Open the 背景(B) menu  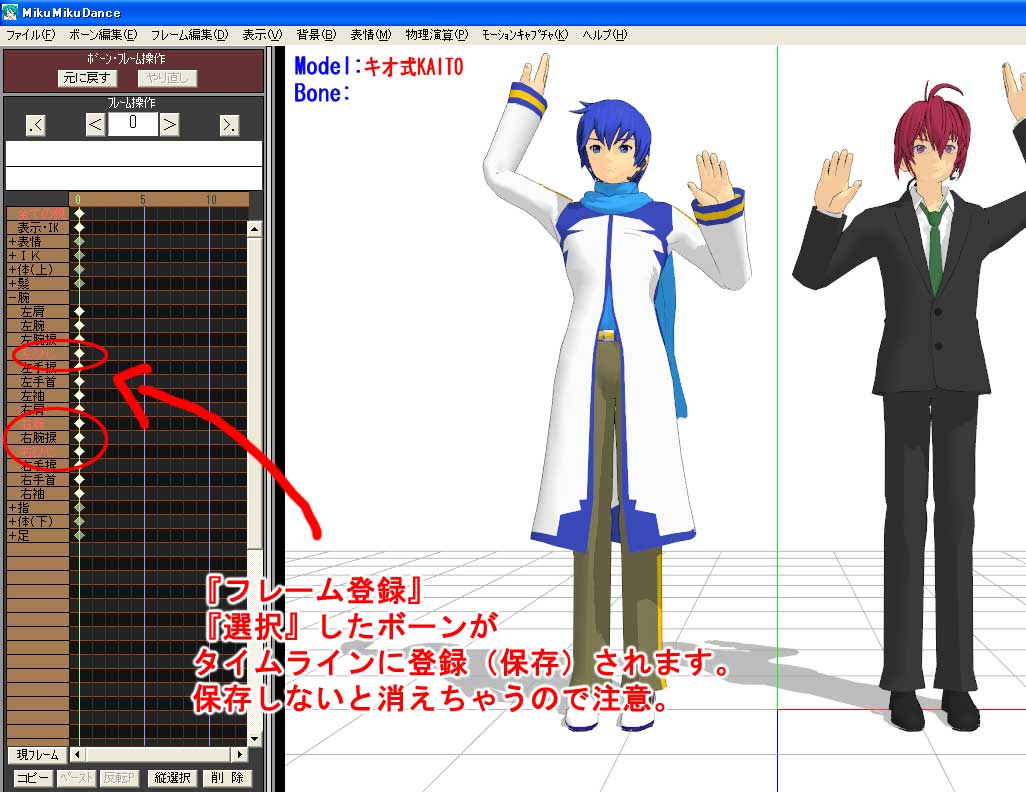[316, 35]
